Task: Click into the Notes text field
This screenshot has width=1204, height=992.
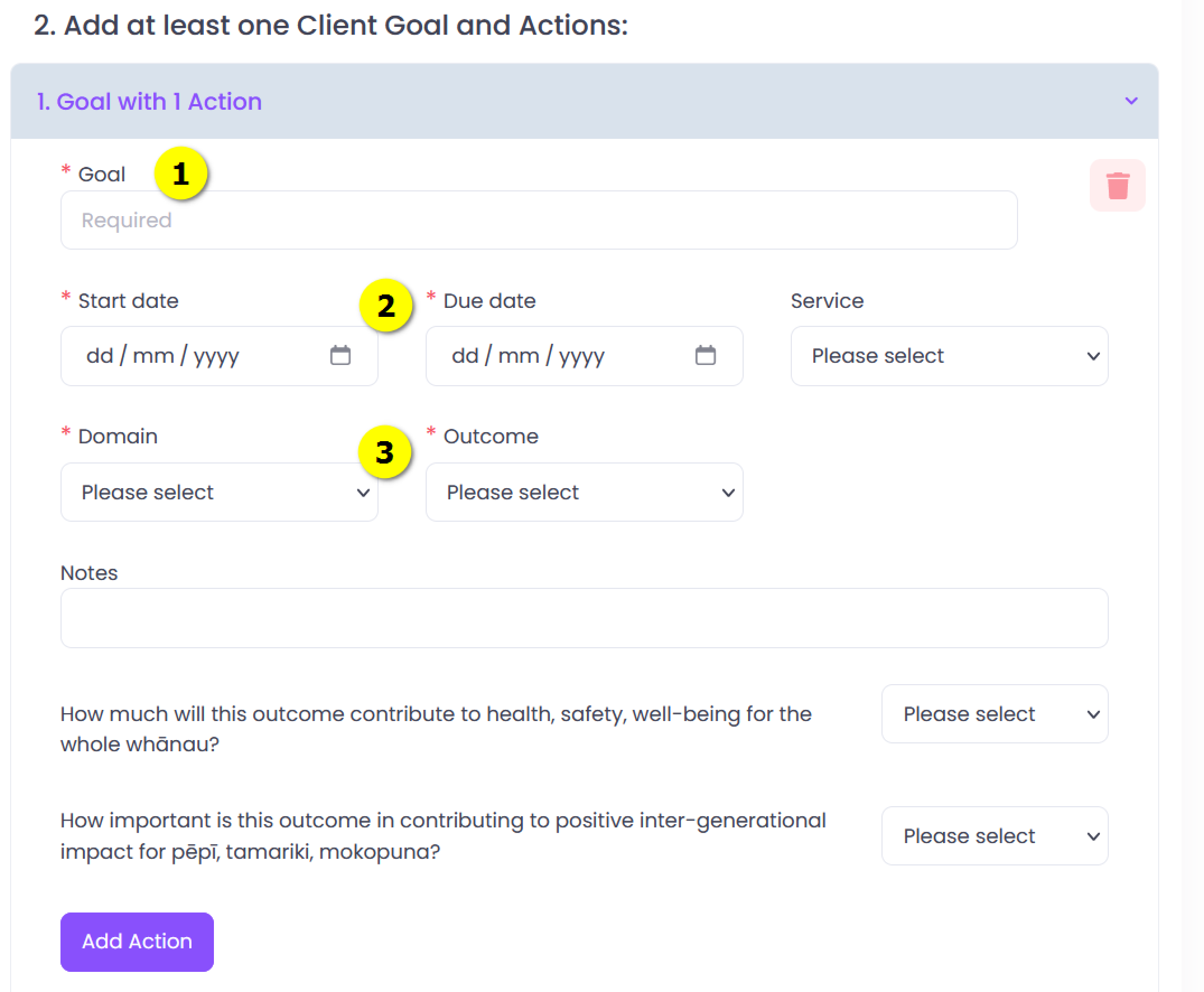Action: [x=584, y=617]
